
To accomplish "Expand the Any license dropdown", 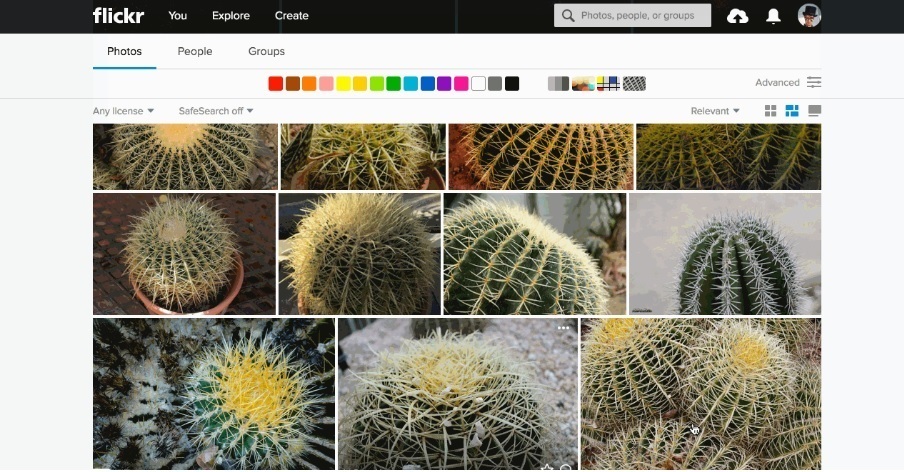I will [x=123, y=111].
